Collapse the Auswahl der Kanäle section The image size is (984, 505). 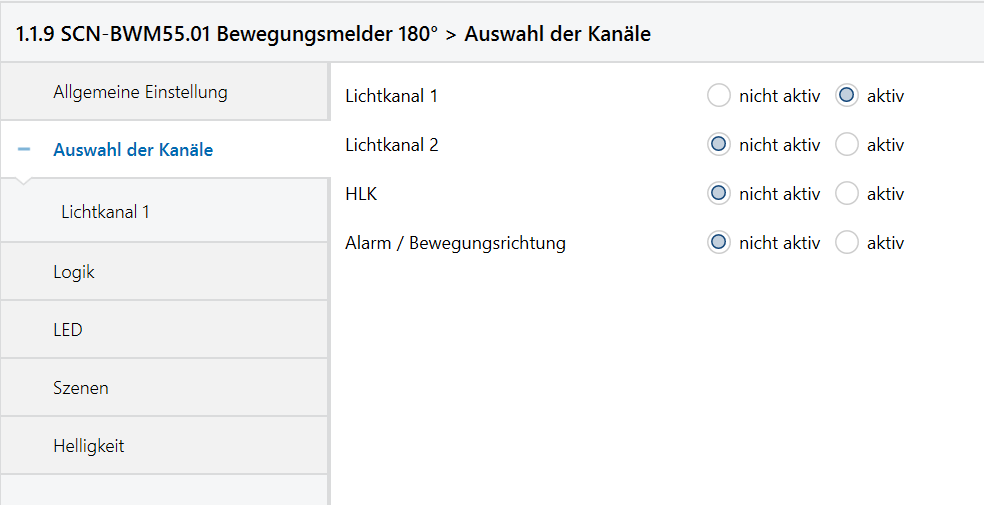pos(25,150)
